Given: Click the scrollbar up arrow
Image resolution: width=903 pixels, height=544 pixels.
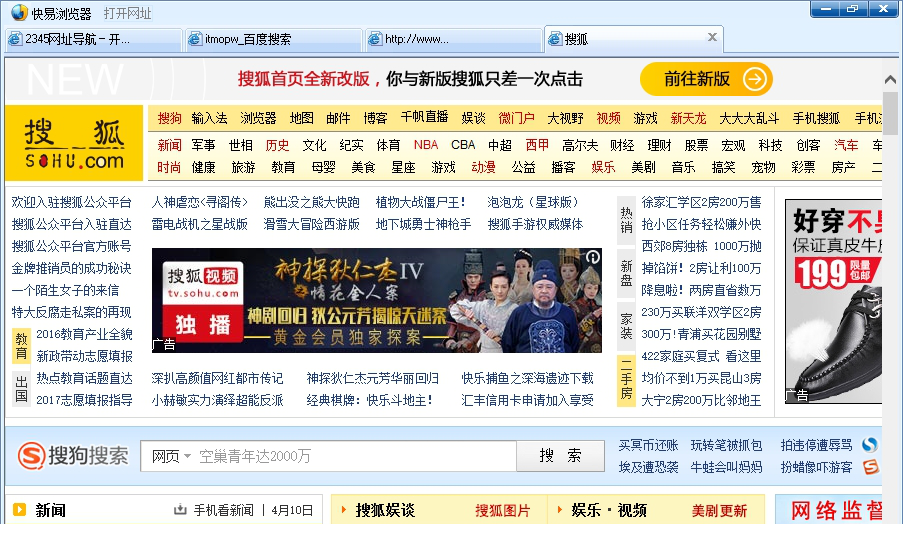Looking at the screenshot, I should point(890,79).
